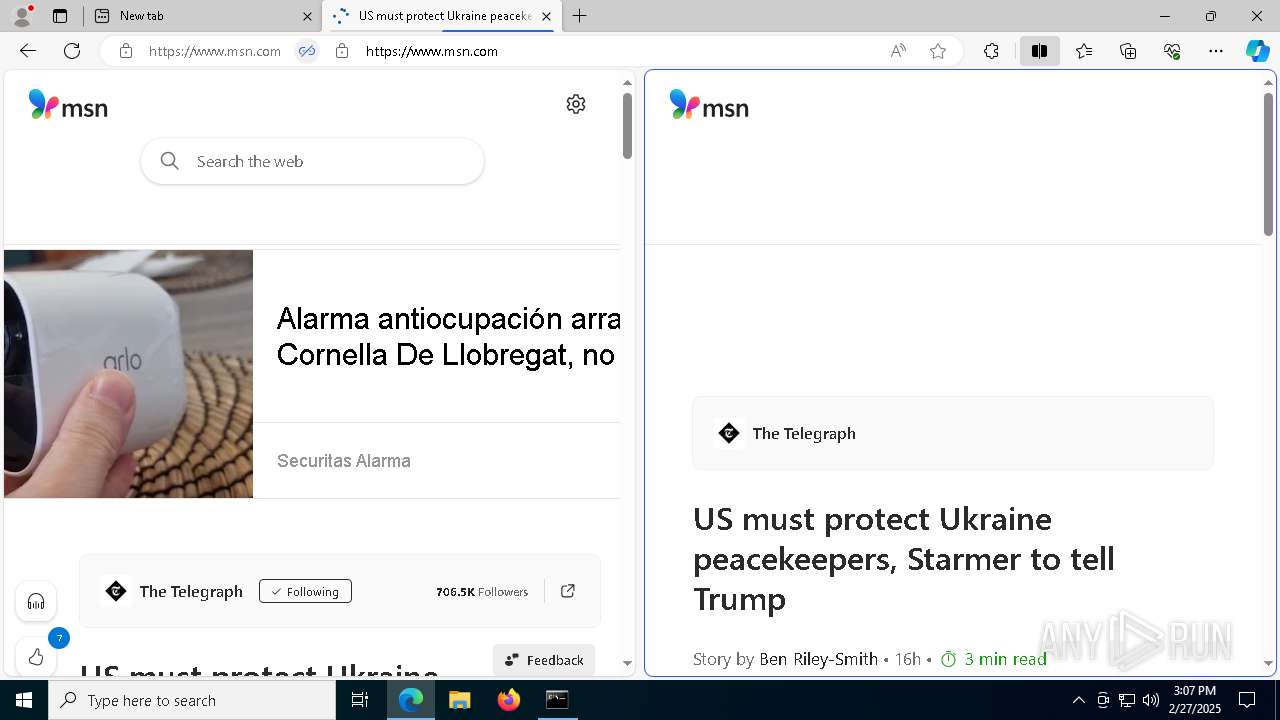Image resolution: width=1280 pixels, height=720 pixels.
Task: Open the Extensions puzzle icon
Action: pos(991,51)
